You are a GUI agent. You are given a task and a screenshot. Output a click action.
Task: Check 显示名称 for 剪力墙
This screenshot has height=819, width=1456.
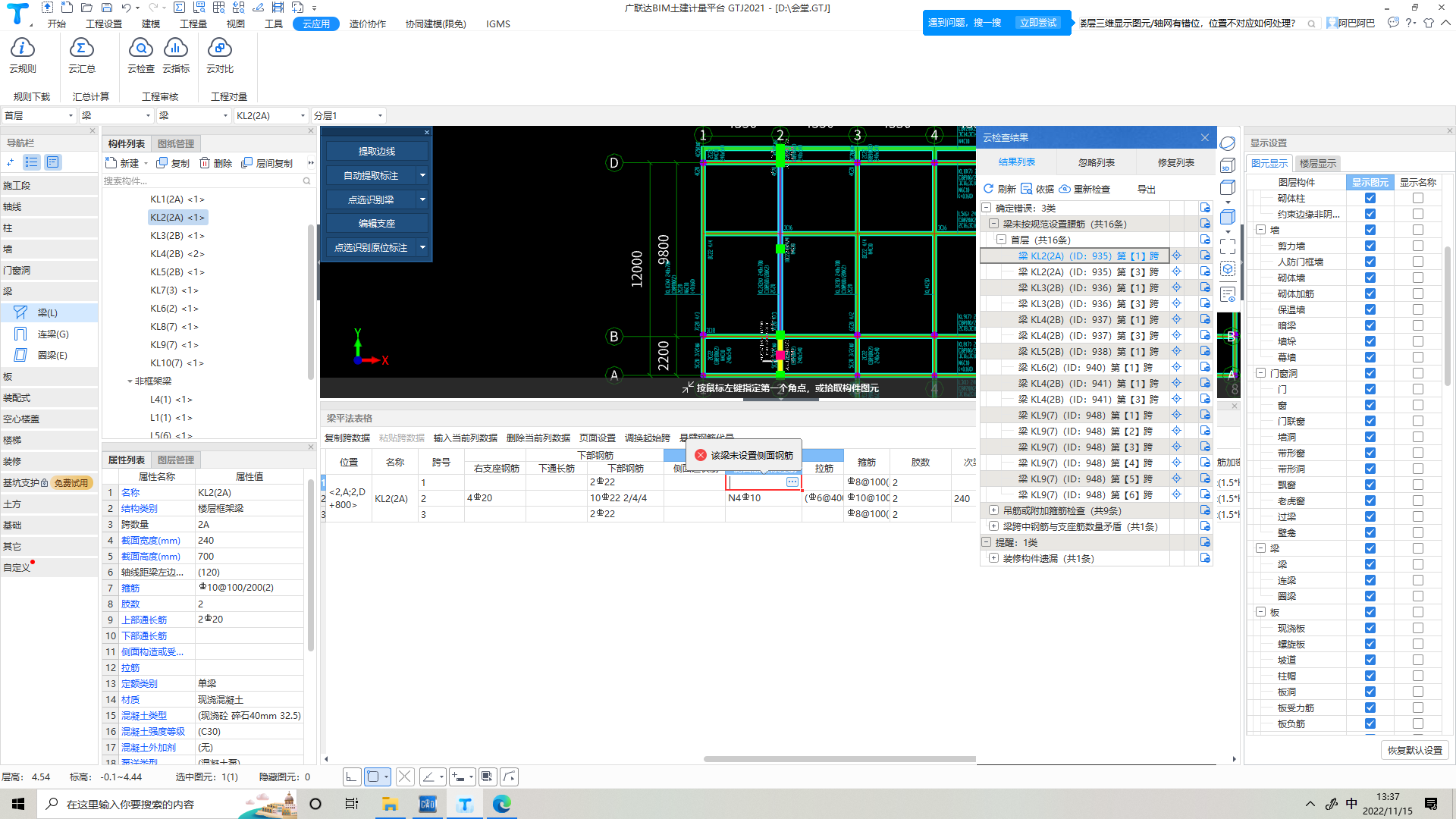point(1417,246)
